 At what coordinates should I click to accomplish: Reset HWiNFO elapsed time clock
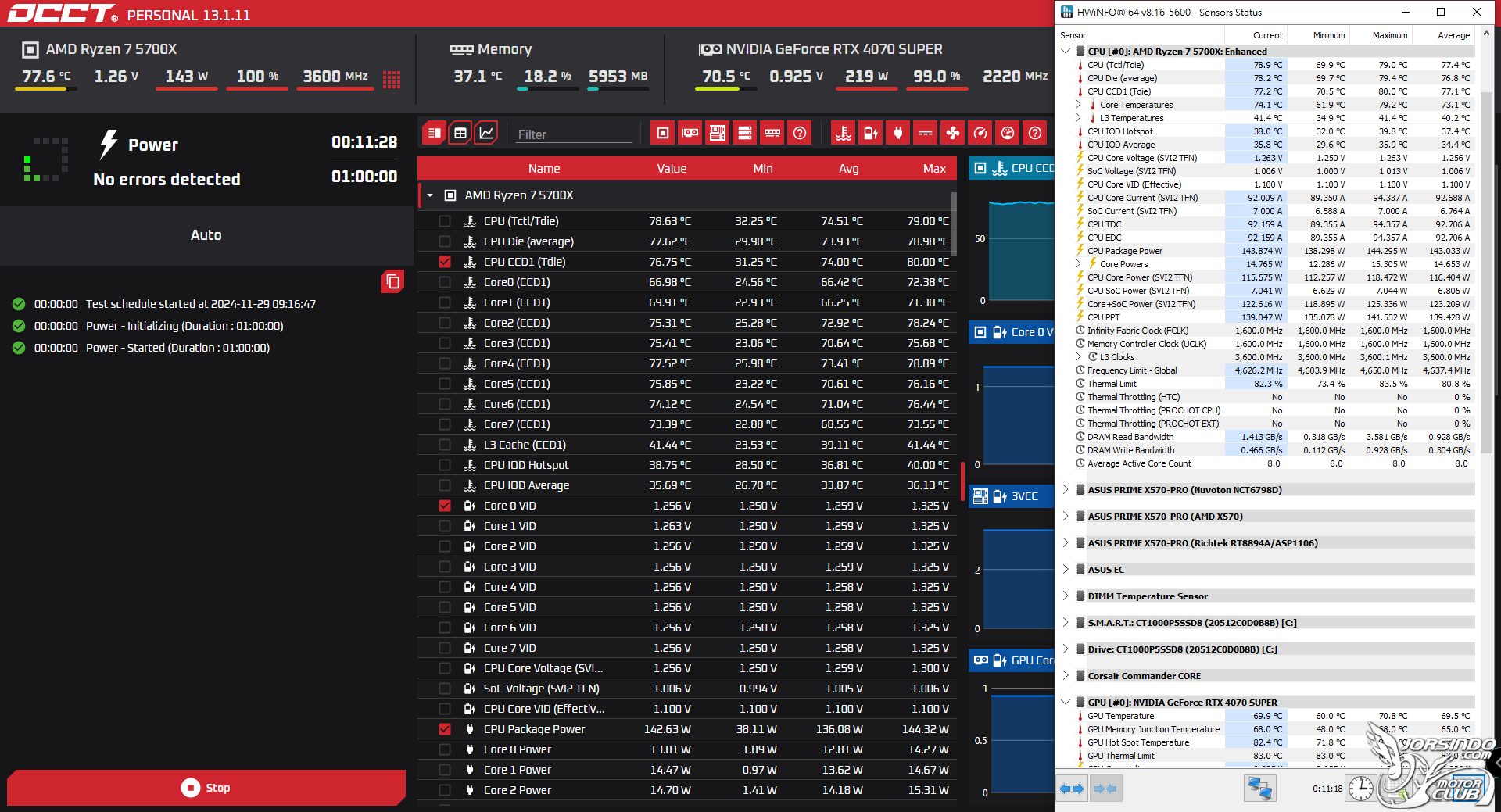coord(1361,789)
